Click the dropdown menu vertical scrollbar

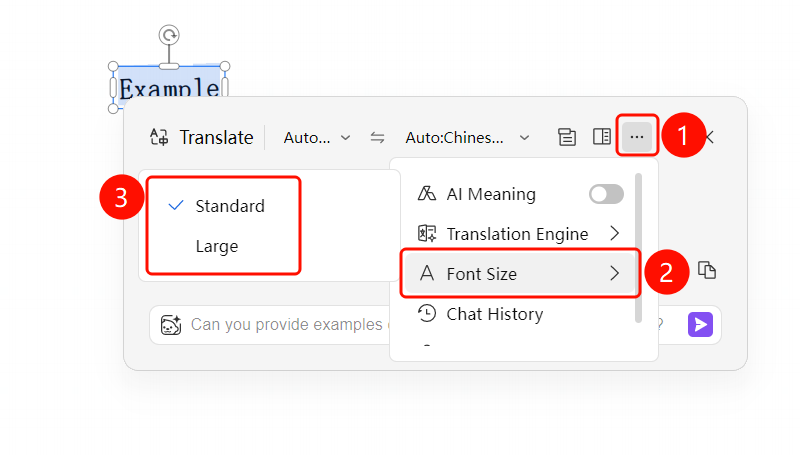pyautogui.click(x=638, y=248)
